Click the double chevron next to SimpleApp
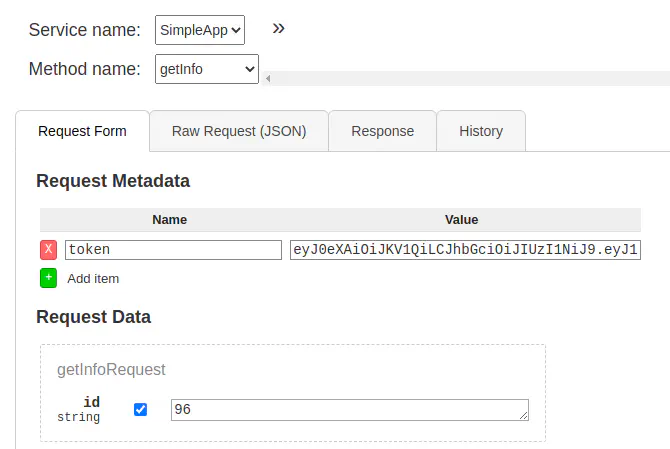This screenshot has height=449, width=670. [279, 28]
